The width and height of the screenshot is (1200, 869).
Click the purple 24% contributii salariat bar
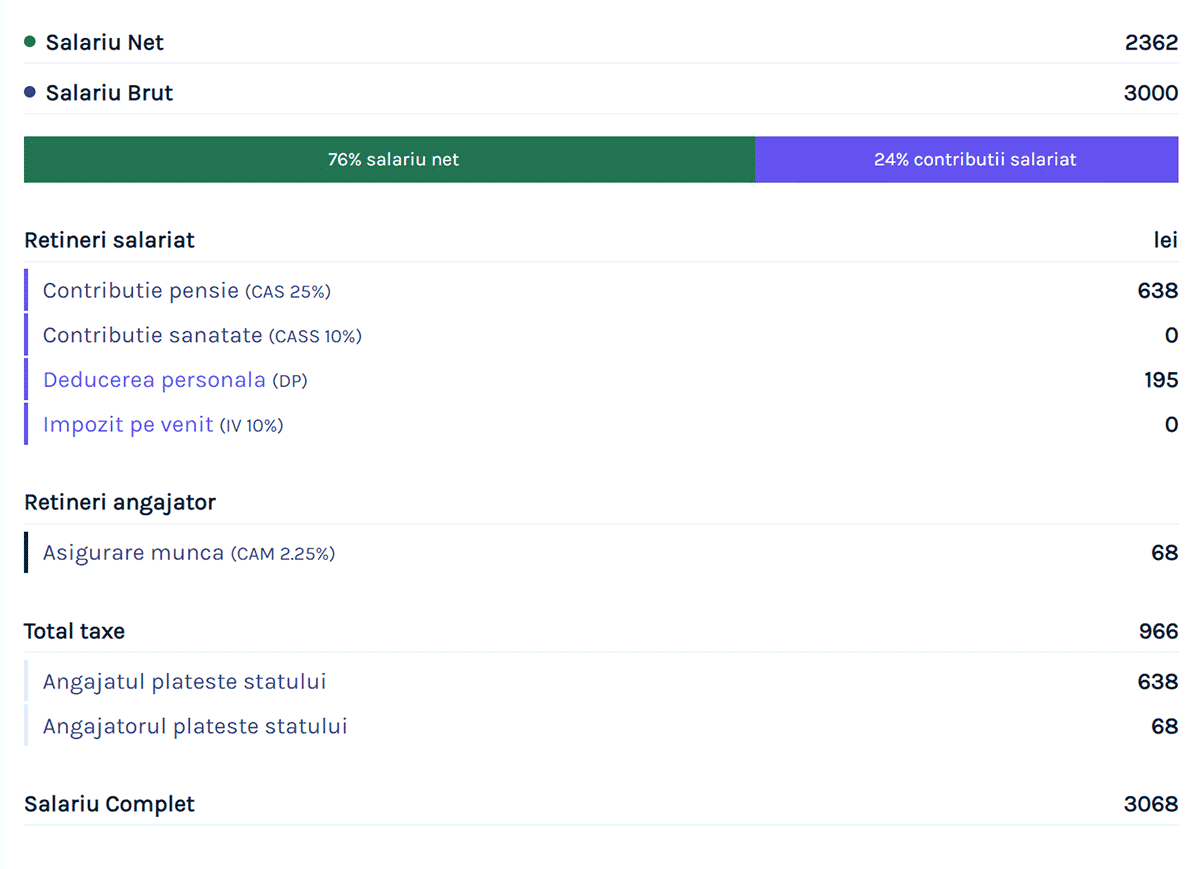click(966, 160)
